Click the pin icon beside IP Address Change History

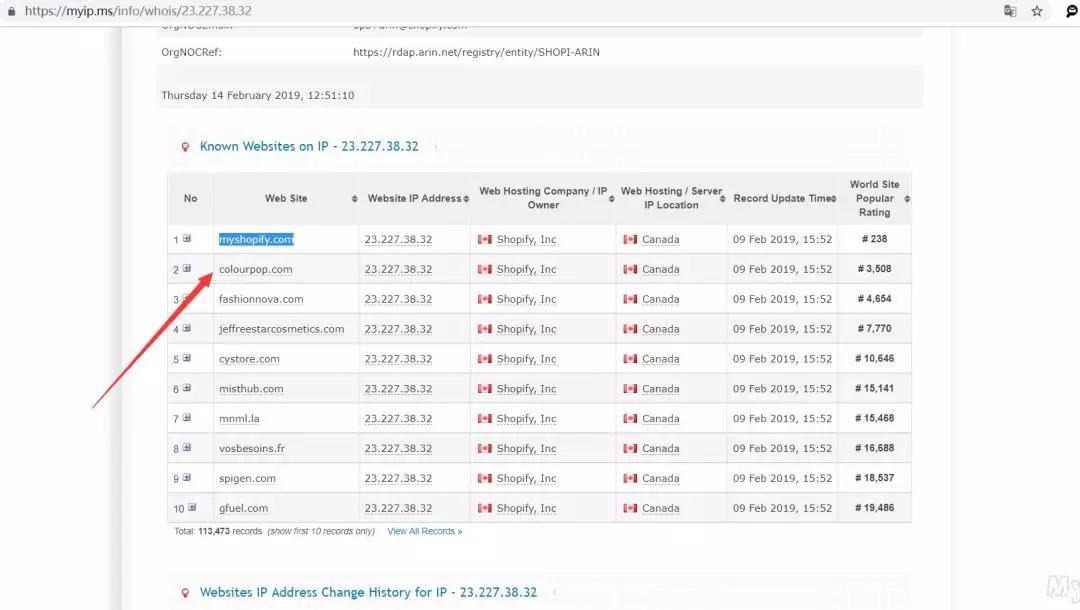pyautogui.click(x=185, y=593)
